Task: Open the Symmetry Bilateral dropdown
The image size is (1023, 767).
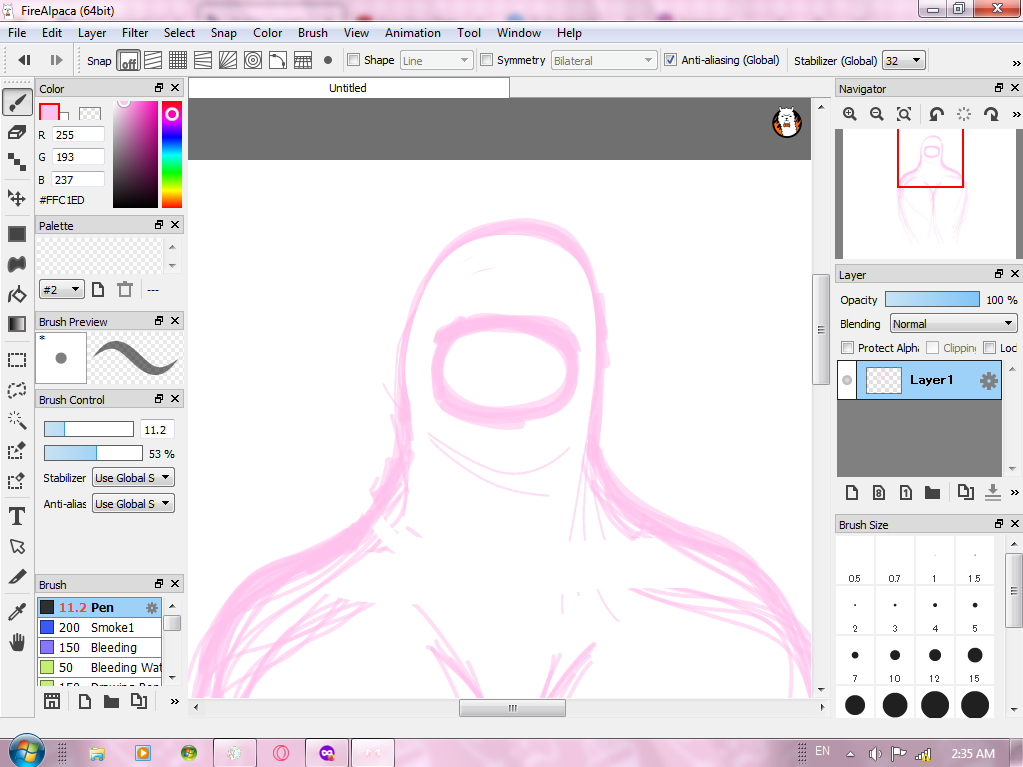Action: pyautogui.click(x=603, y=61)
